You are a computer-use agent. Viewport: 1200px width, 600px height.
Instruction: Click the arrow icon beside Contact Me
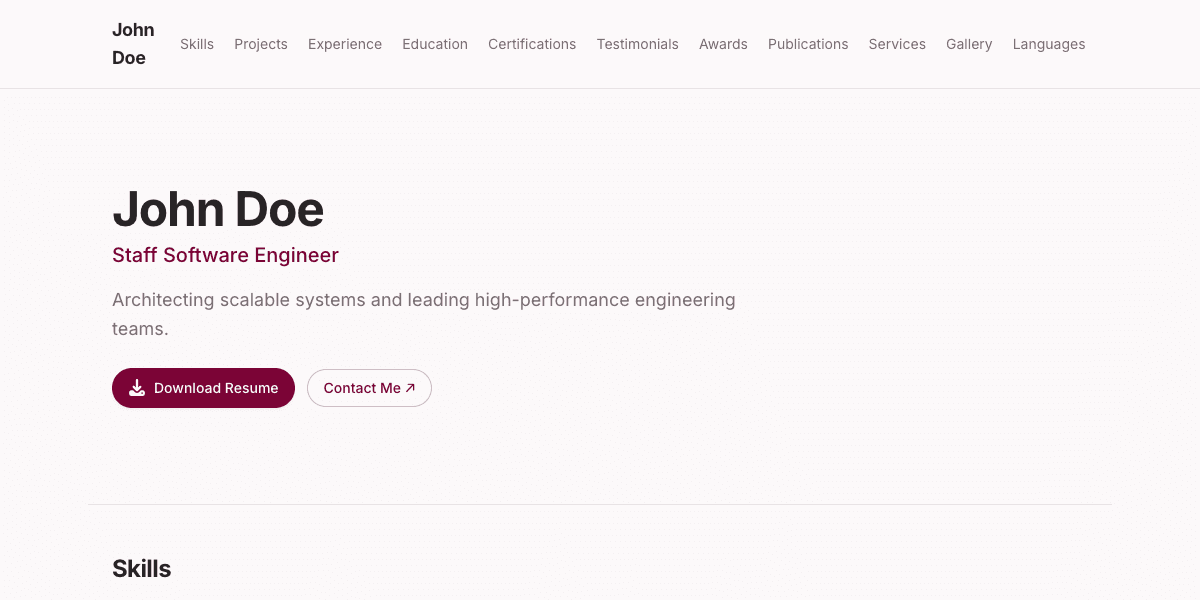(x=410, y=388)
